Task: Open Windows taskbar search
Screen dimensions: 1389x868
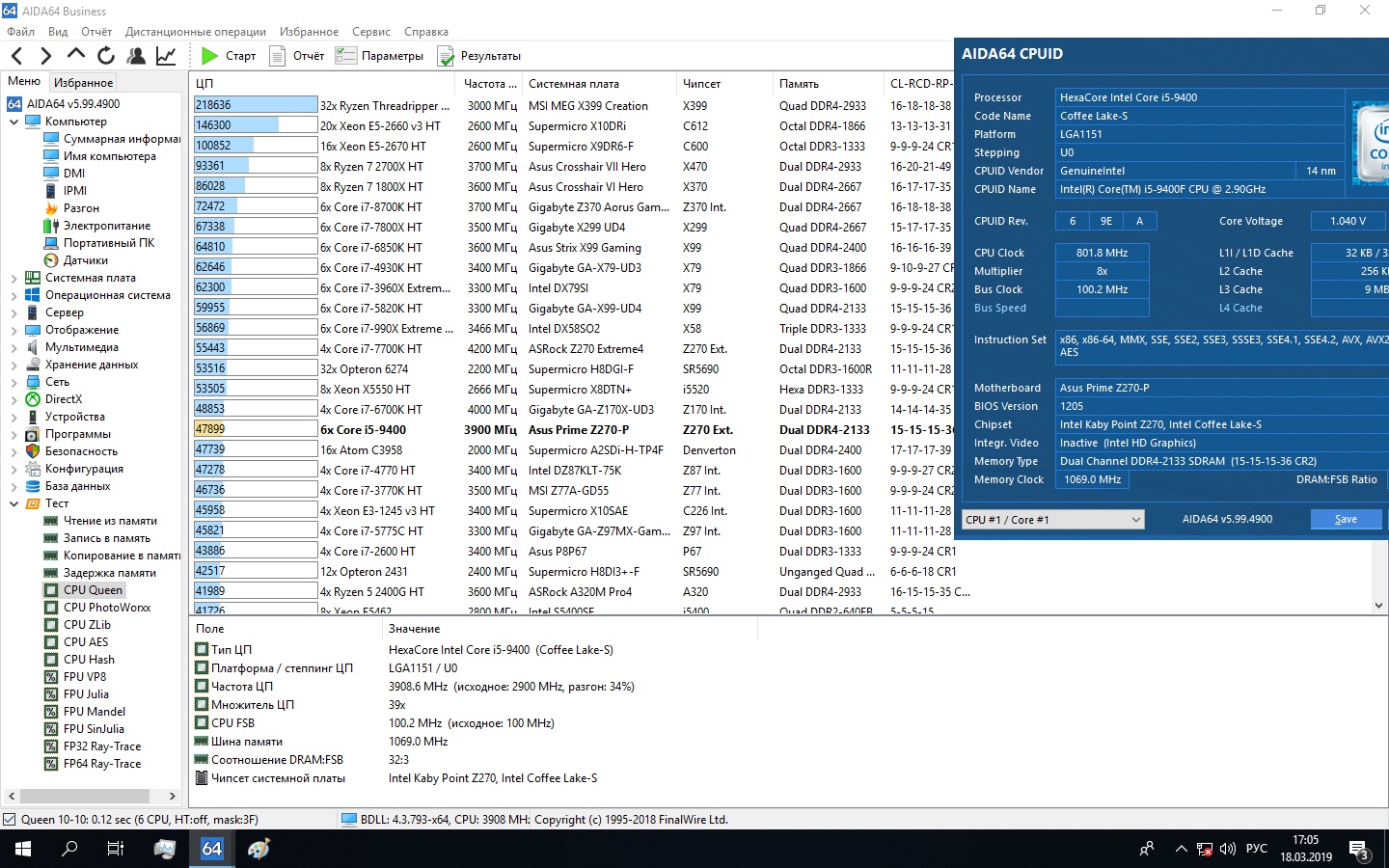Action: pyautogui.click(x=69, y=849)
